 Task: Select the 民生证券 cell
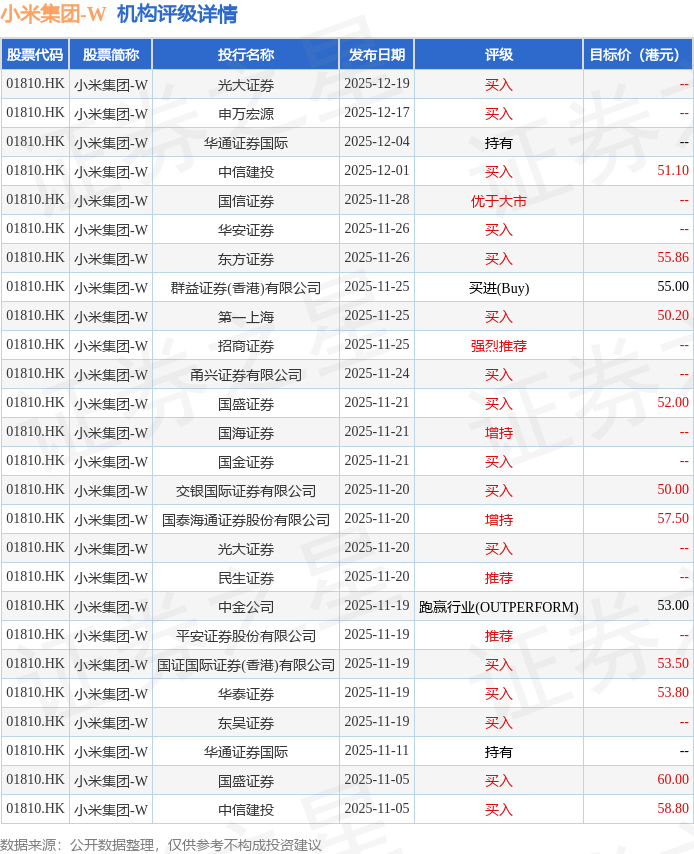(x=246, y=578)
